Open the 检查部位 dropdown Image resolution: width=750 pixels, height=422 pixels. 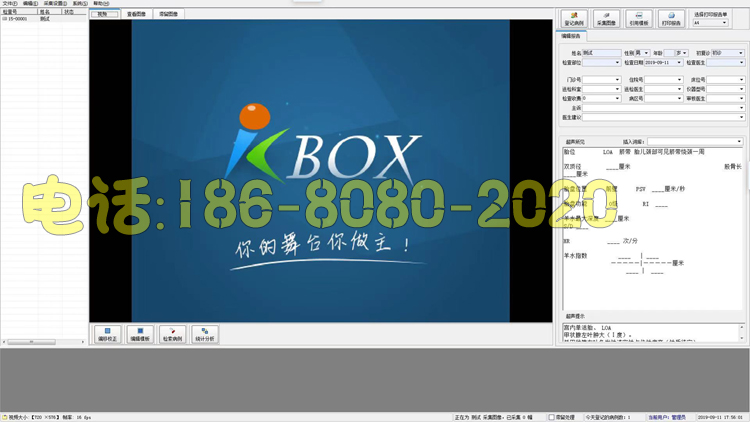click(617, 63)
